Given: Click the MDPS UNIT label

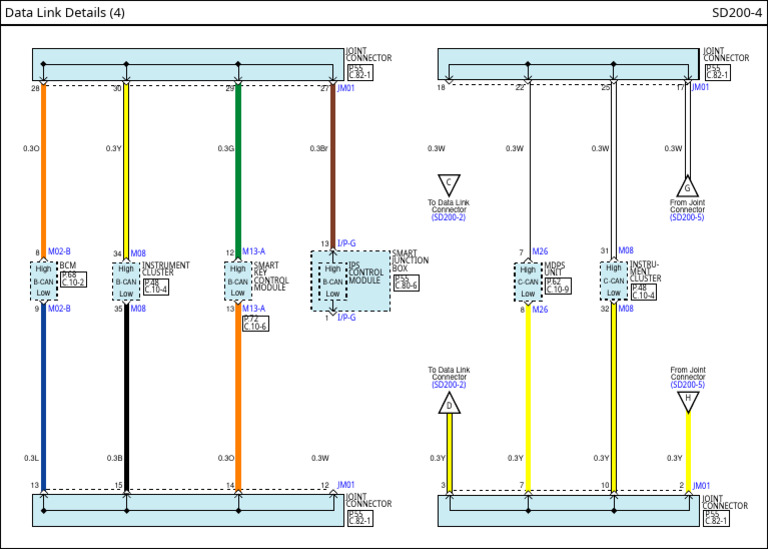Looking at the screenshot, I should click(555, 269).
